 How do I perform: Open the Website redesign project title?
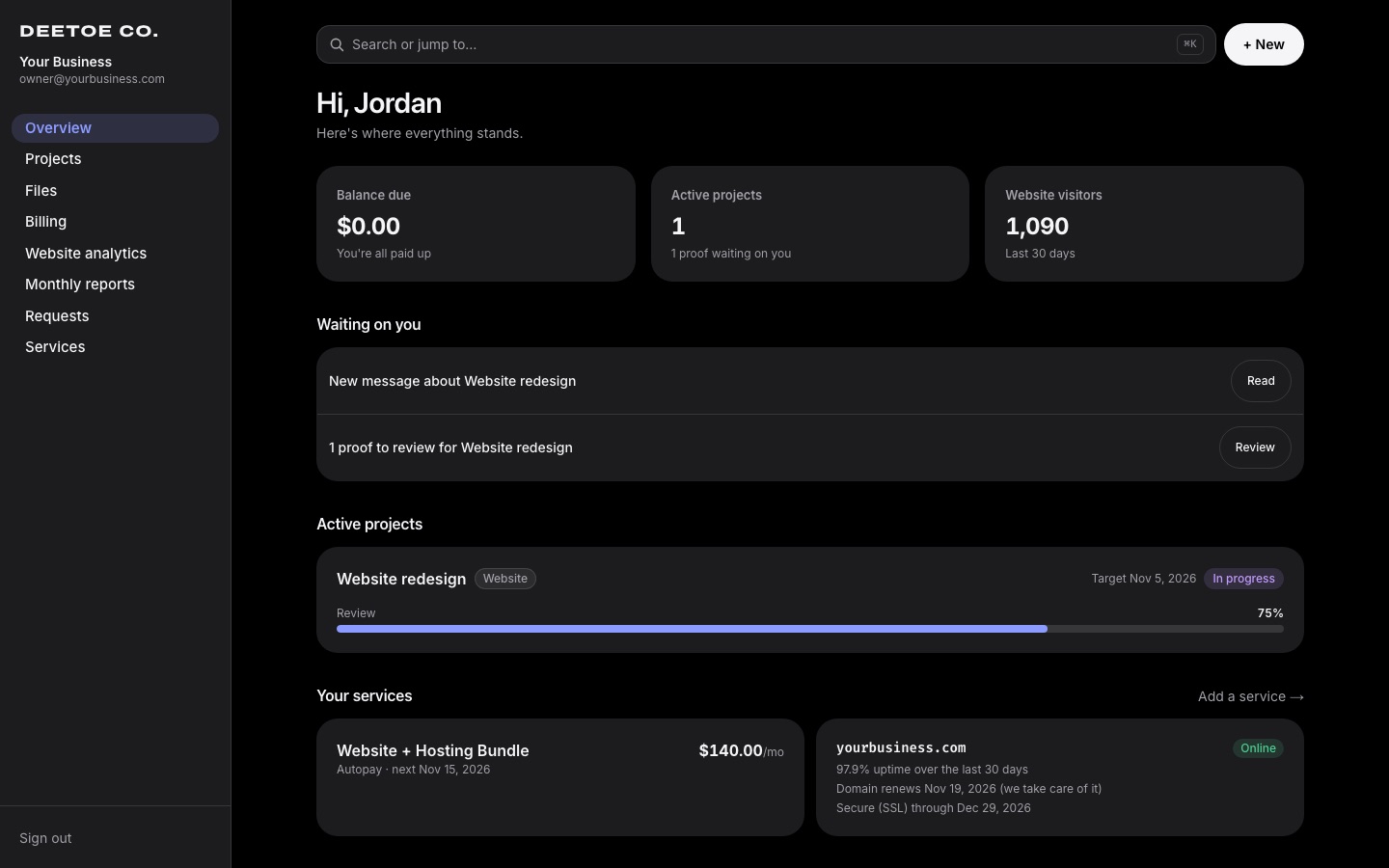click(x=401, y=579)
